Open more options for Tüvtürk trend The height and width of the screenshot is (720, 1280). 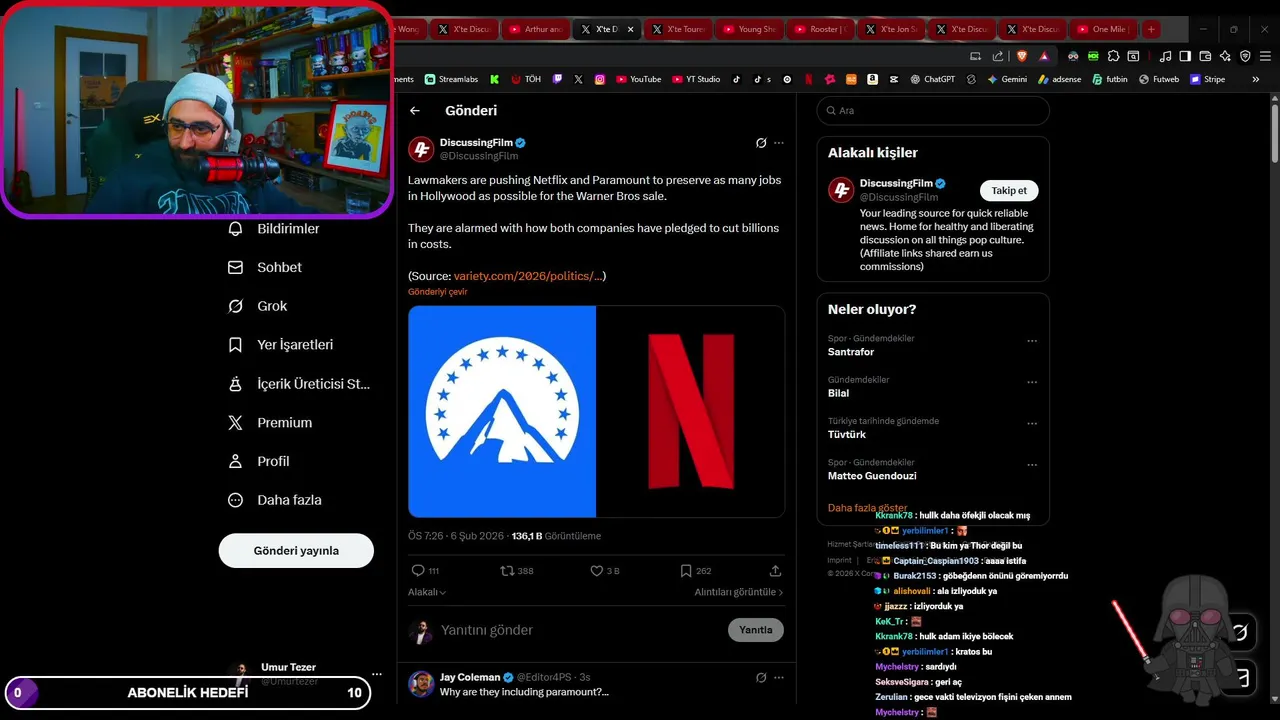pos(1032,424)
